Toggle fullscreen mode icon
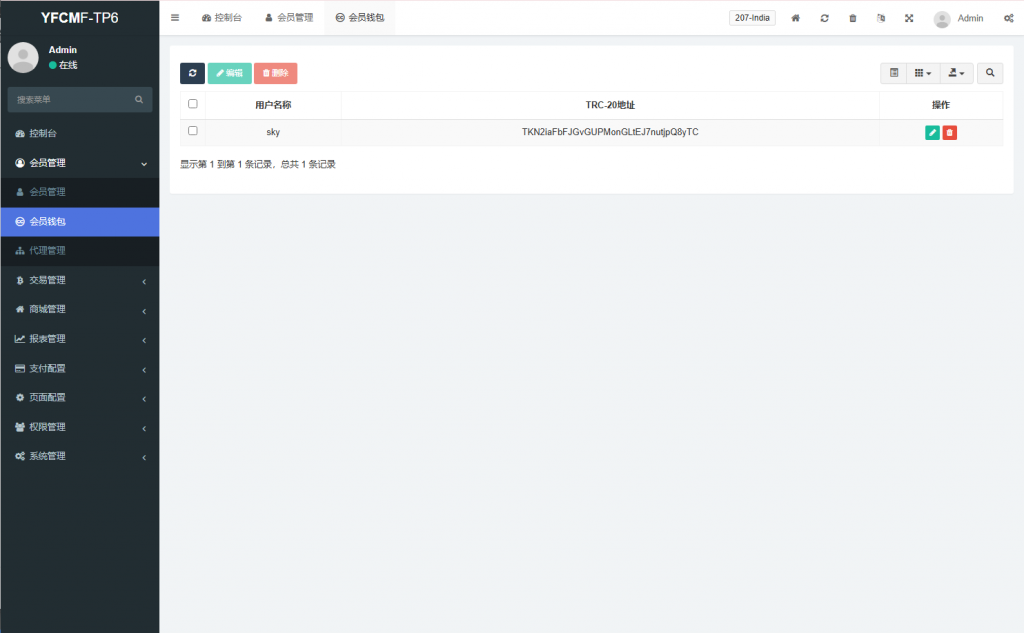This screenshot has width=1024, height=633. pos(909,18)
